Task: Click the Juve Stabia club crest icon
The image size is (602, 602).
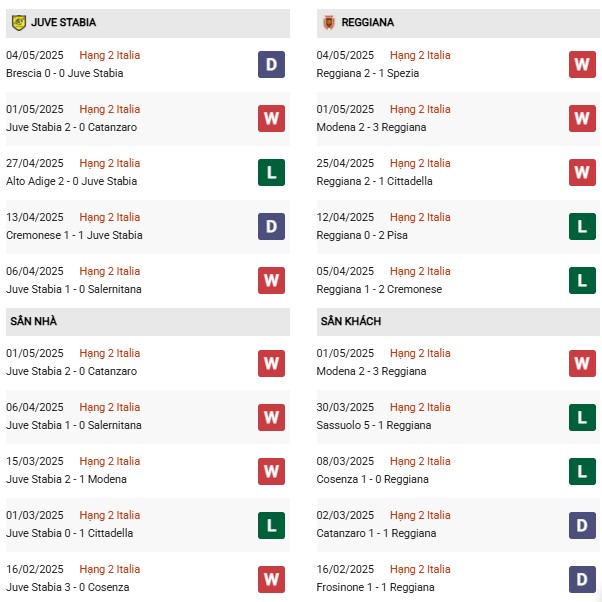Action: coord(18,23)
